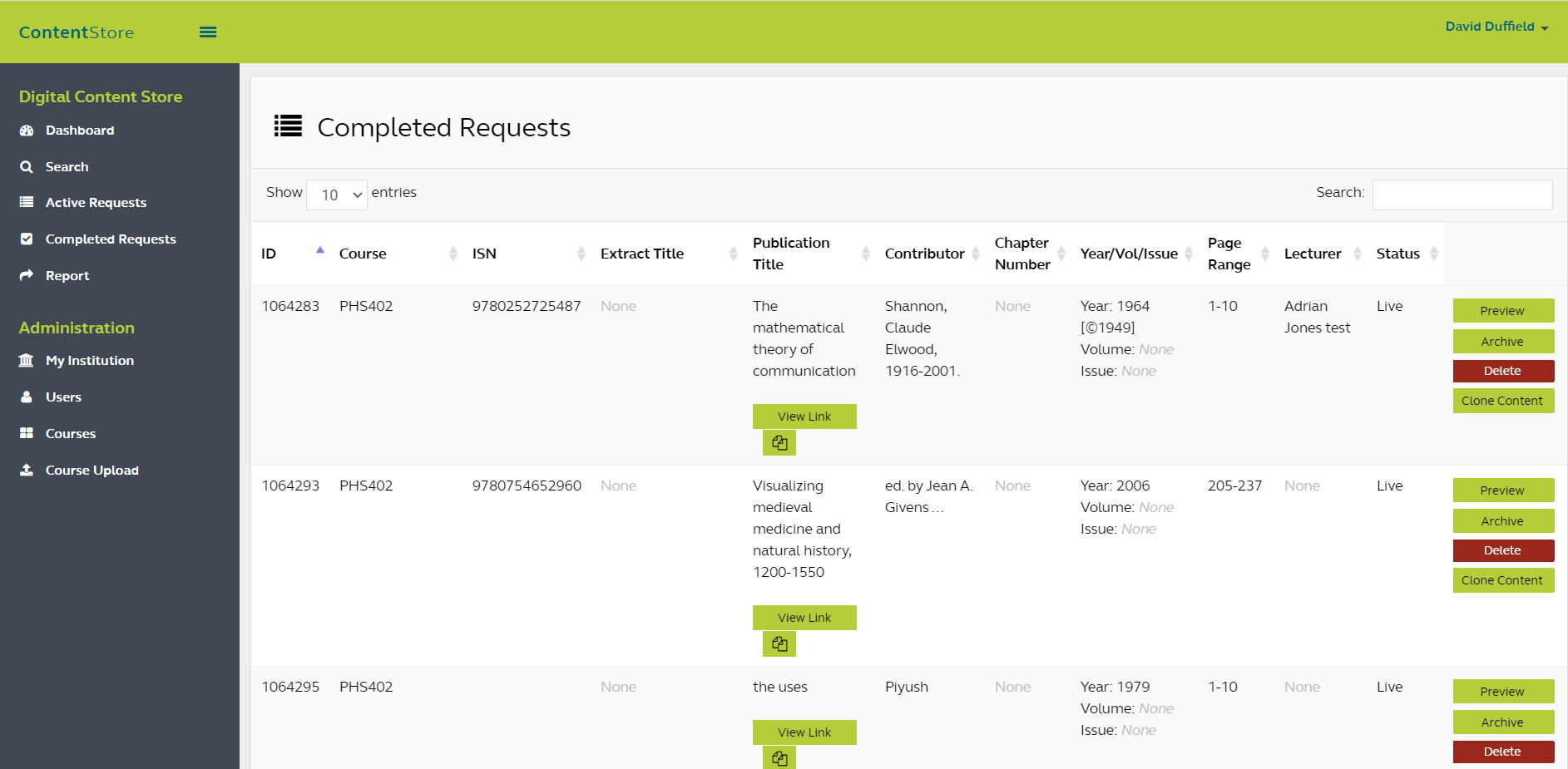This screenshot has height=769, width=1568.
Task: Open Completed Requests in the sidebar
Action: click(111, 239)
